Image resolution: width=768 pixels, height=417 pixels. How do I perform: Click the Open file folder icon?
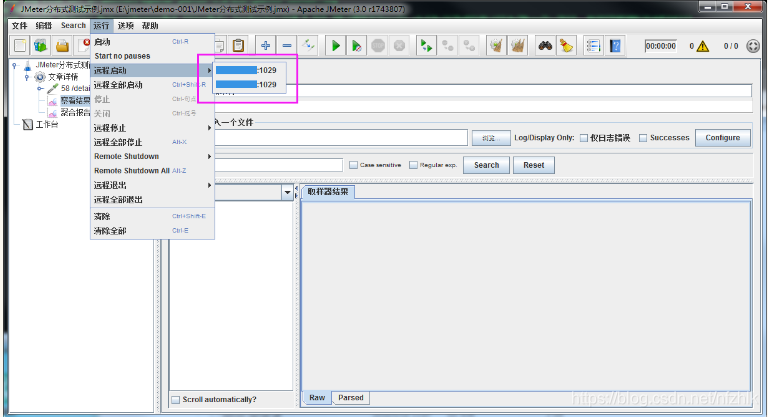(62, 46)
